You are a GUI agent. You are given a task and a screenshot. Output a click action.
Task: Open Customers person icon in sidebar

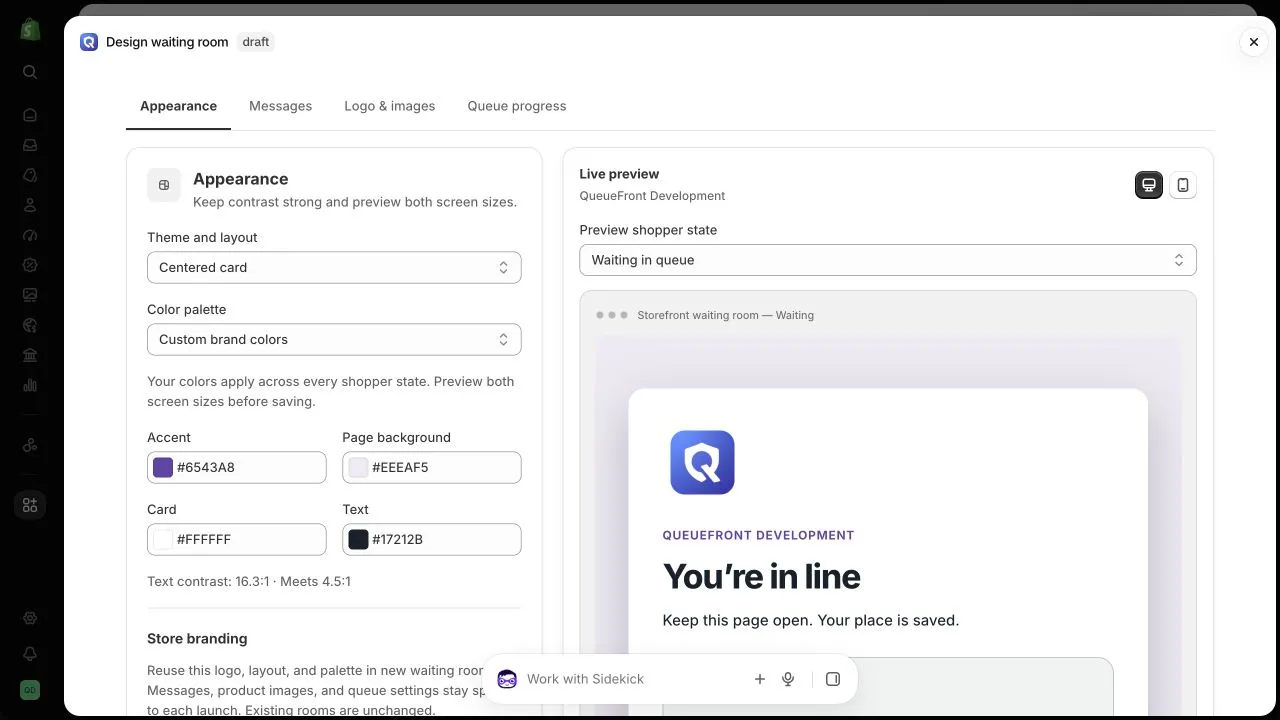30,205
